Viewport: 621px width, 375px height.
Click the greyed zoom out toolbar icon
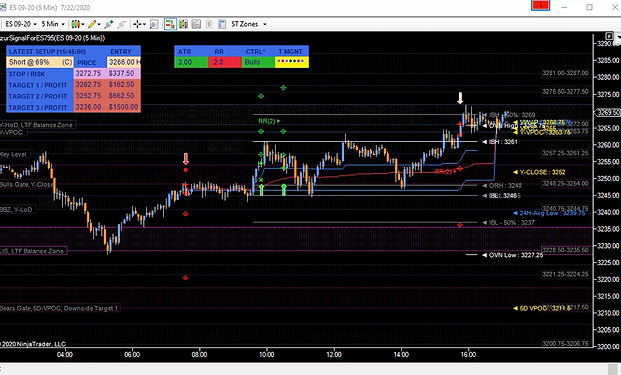[122, 24]
